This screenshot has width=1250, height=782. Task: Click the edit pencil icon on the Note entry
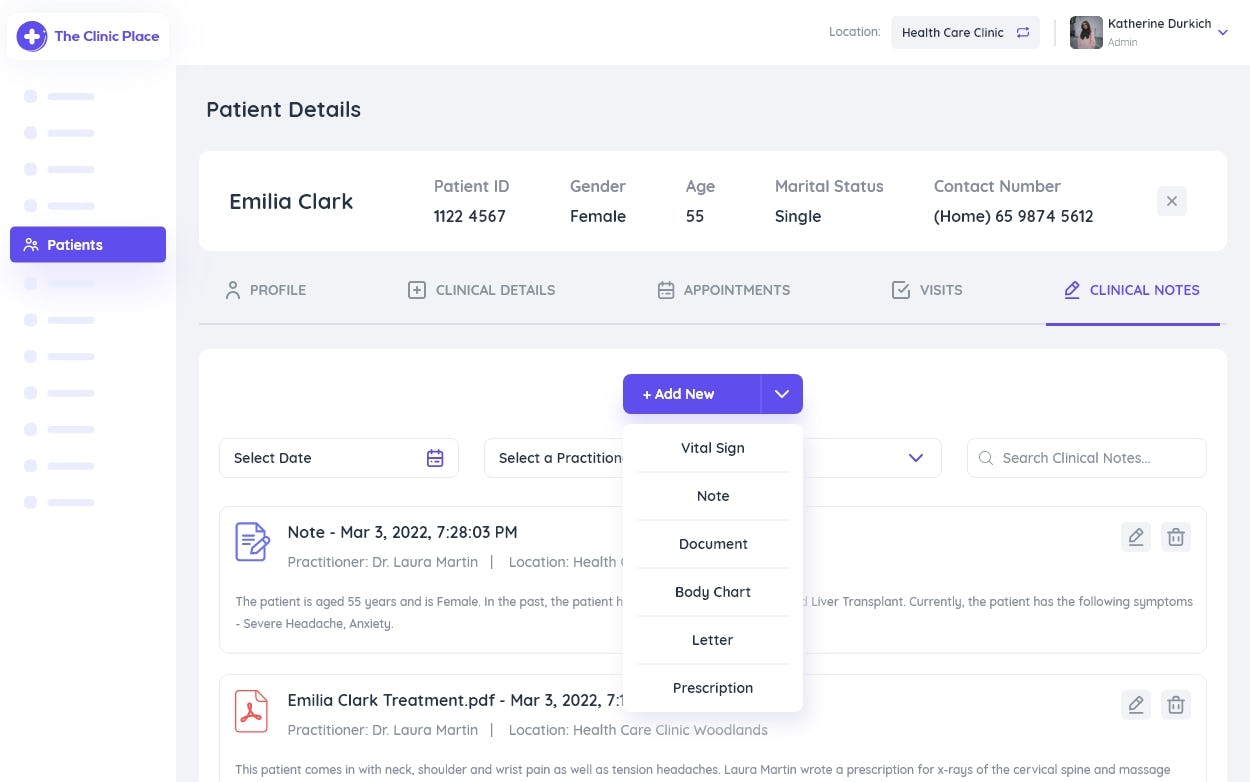click(x=1136, y=537)
